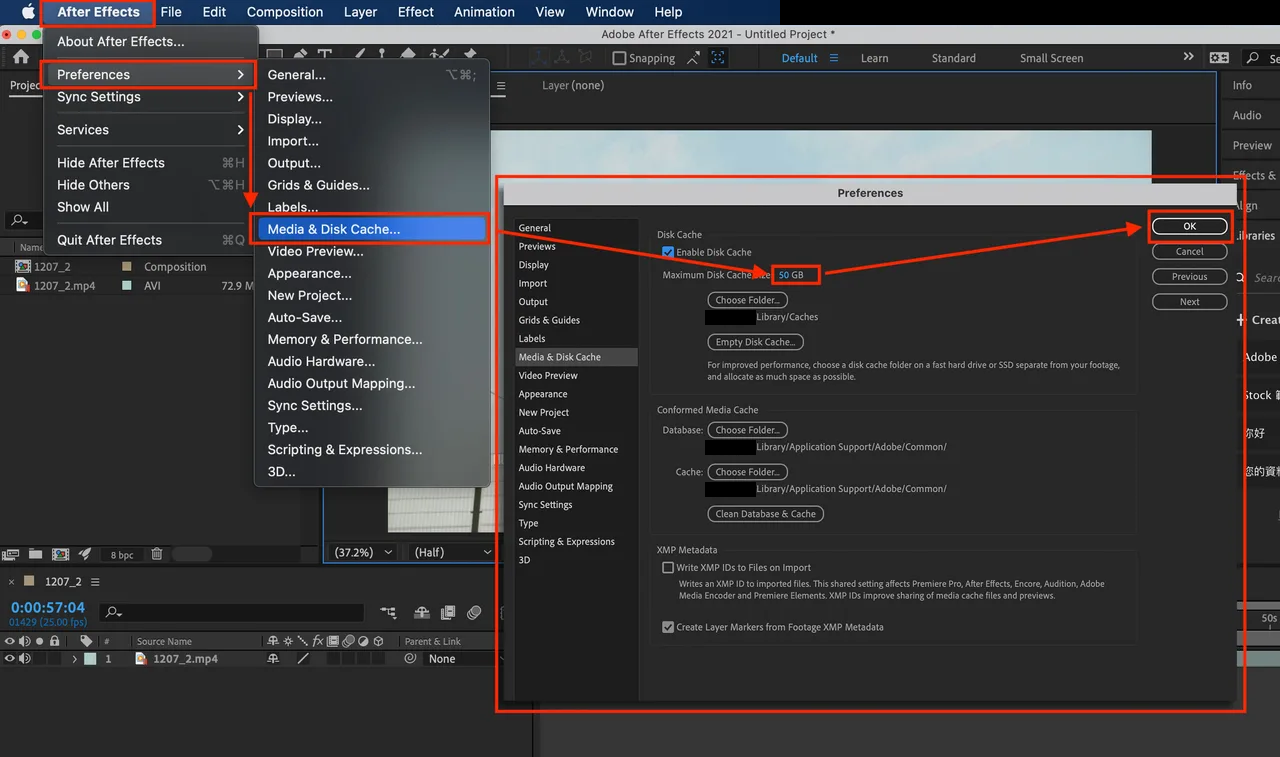Image resolution: width=1280 pixels, height=757 pixels.
Task: Toggle the motion blur icon in timeline
Action: point(474,612)
